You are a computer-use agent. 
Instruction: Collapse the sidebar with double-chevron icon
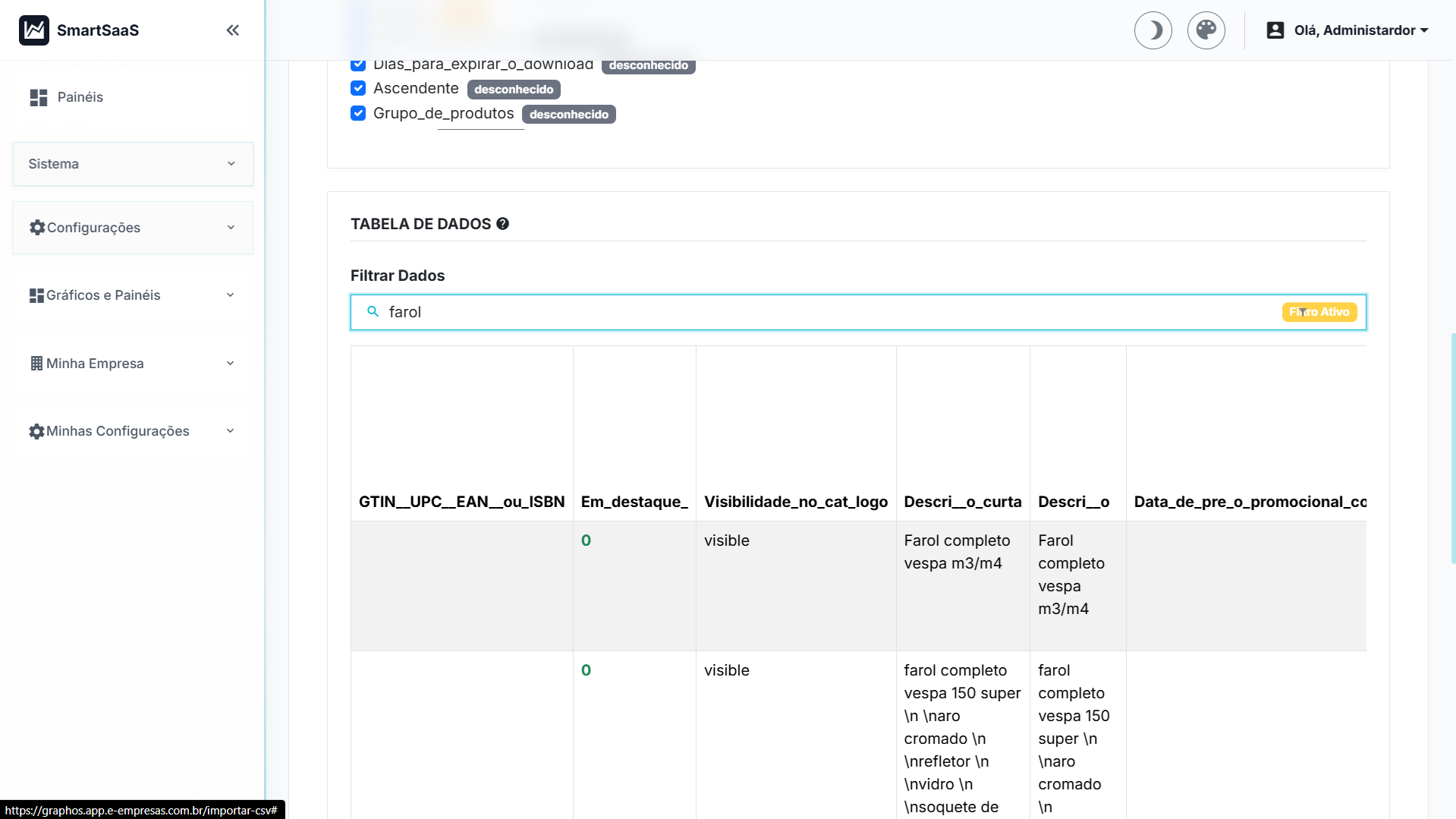point(233,30)
